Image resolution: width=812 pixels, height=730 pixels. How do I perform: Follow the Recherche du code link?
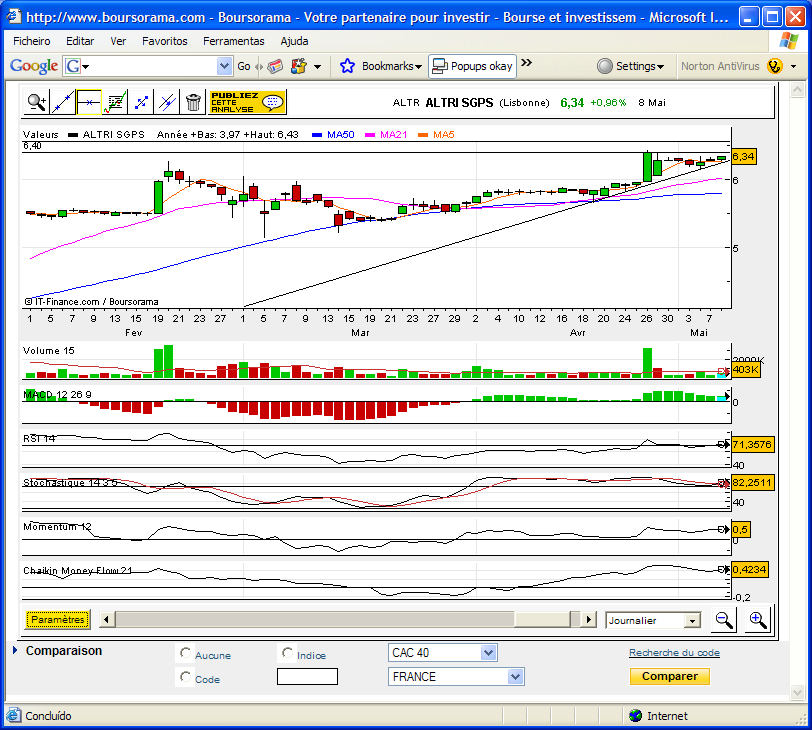coord(674,653)
